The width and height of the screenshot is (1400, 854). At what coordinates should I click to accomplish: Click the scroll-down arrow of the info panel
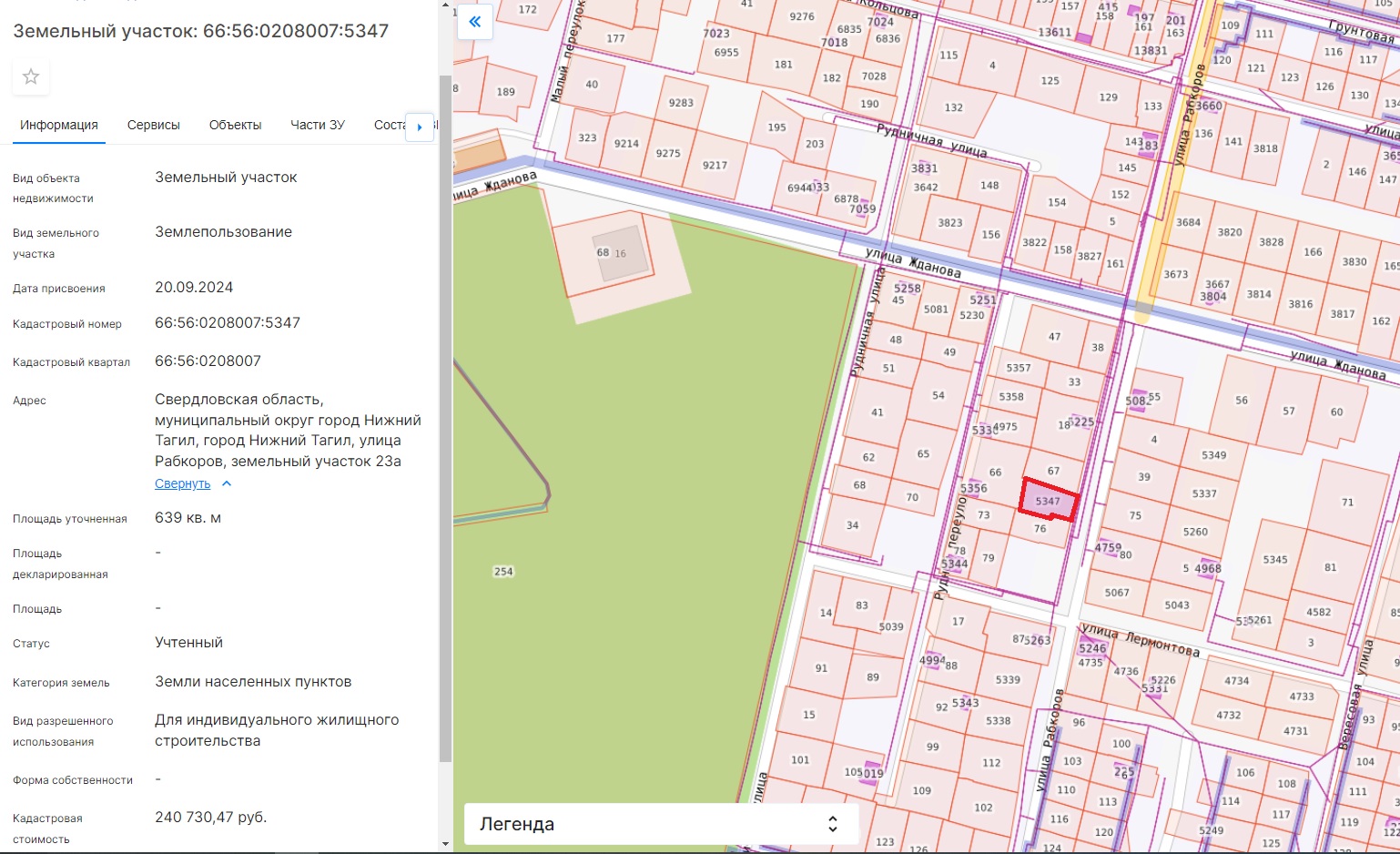445,844
